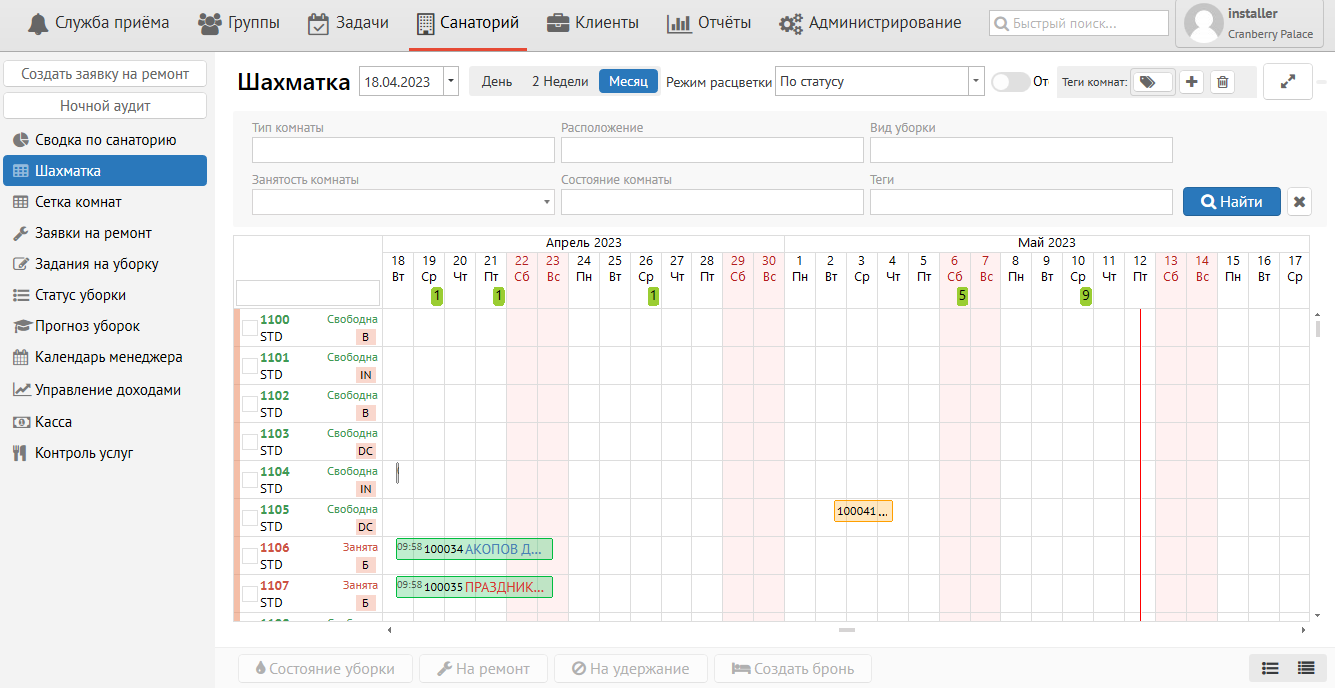Expand the 'По статусу' coloring mode dropdown
Viewport: 1335px width, 688px height.
point(976,82)
